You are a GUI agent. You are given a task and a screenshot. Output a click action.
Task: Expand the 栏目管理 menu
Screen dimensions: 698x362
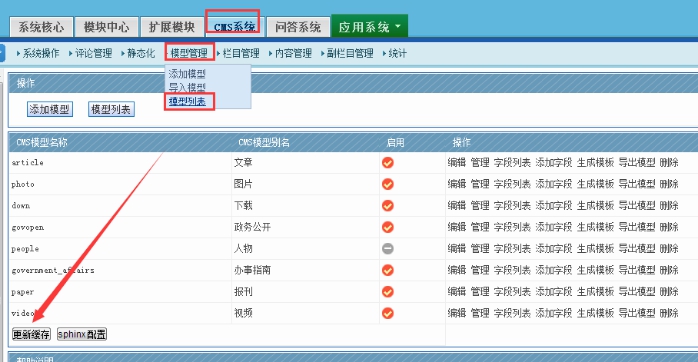tap(241, 53)
